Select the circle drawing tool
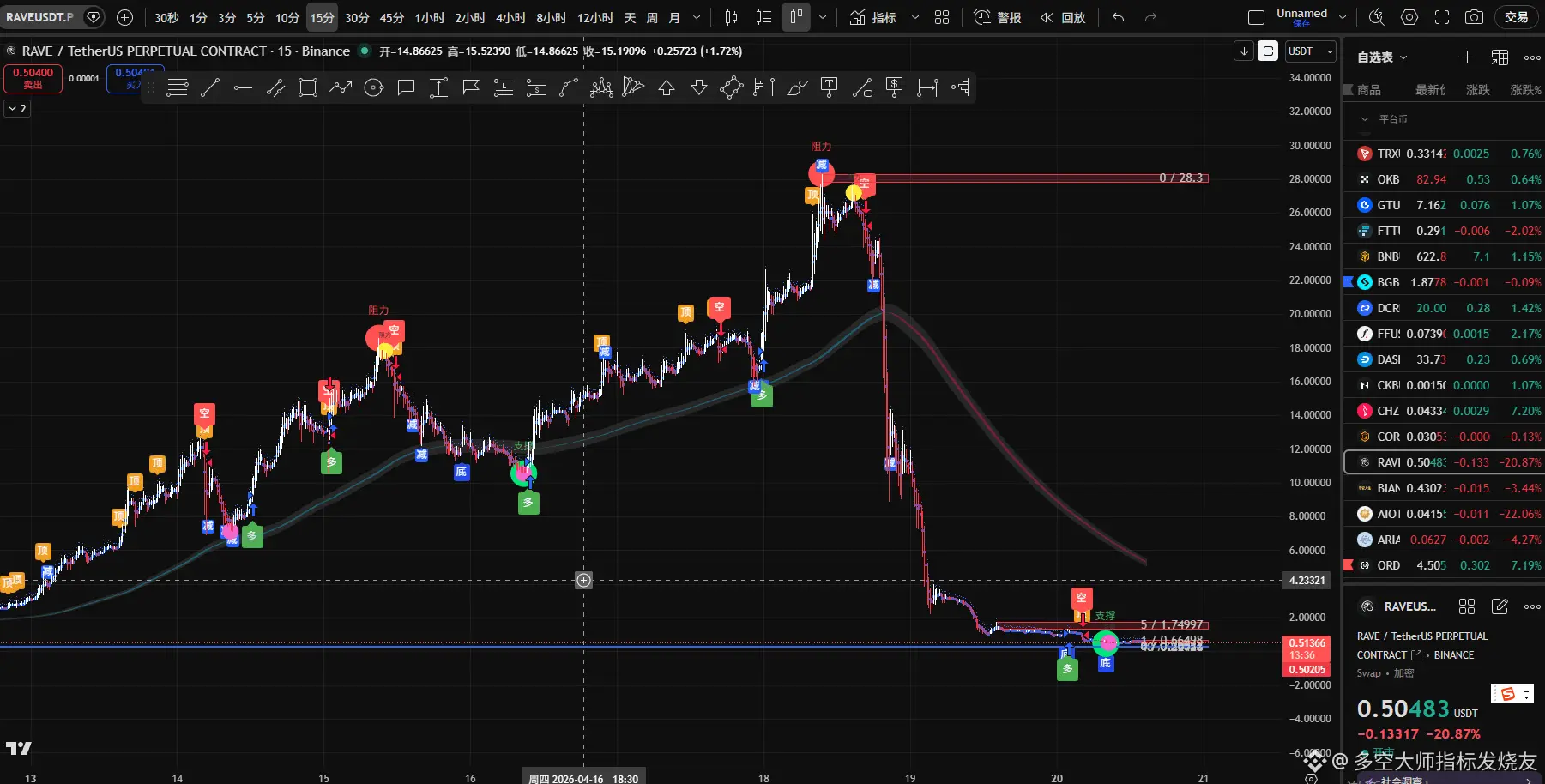1545x784 pixels. 374,87
